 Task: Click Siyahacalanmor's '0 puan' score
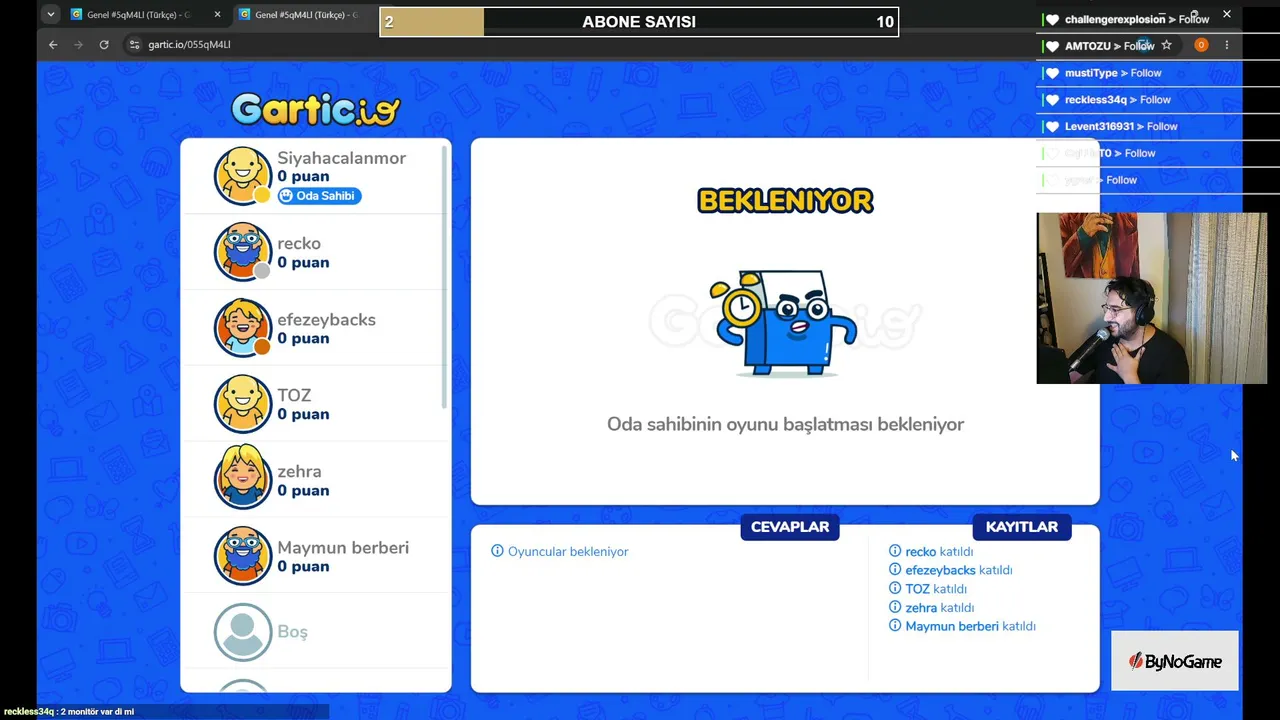pos(303,177)
